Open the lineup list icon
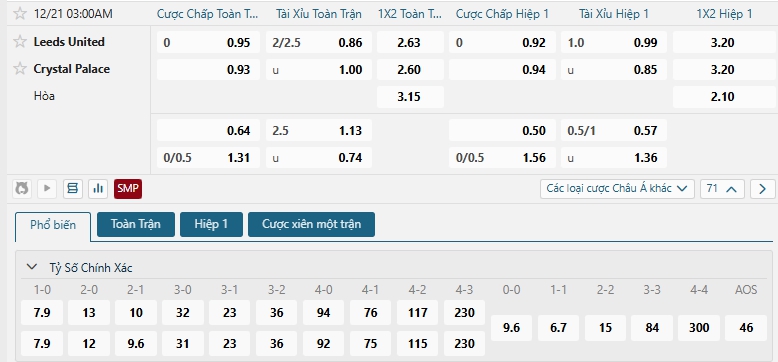Screen dimensions: 778x362 (x=72, y=188)
